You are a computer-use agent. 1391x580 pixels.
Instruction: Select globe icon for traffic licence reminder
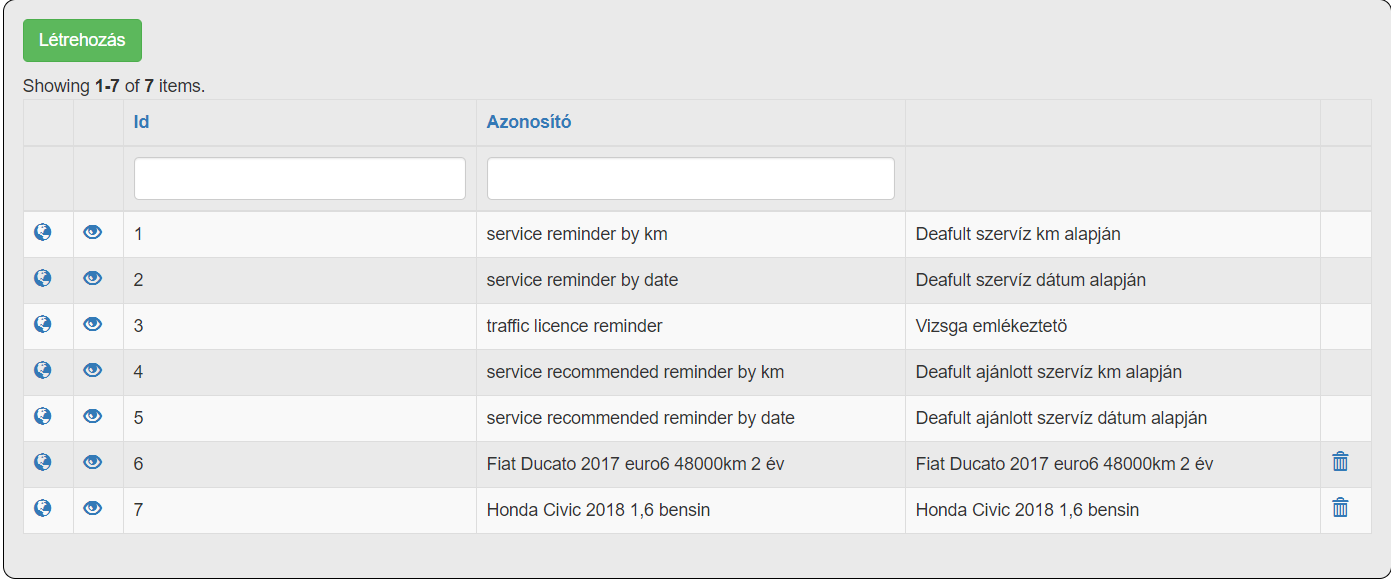[43, 324]
